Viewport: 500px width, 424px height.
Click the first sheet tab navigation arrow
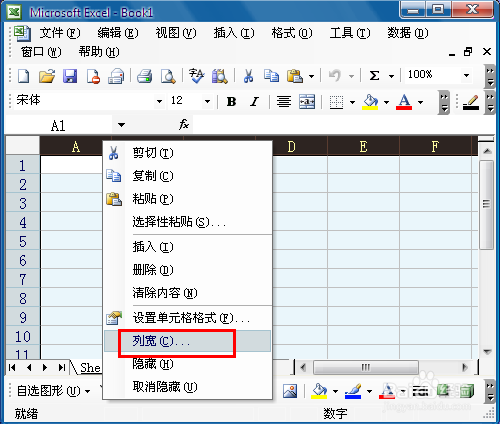tap(13, 368)
